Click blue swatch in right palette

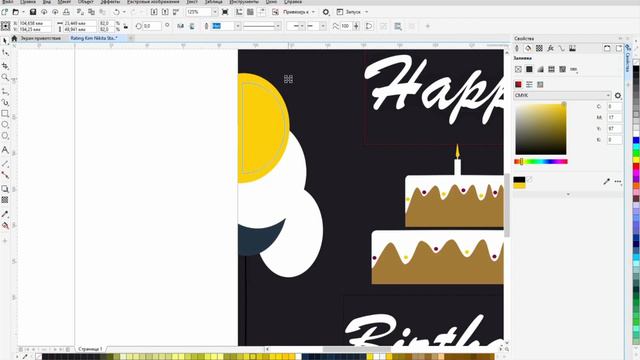tap(636, 140)
